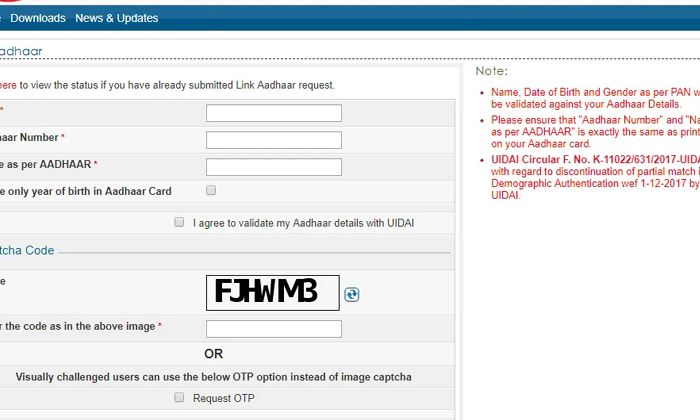This screenshot has height=420, width=700.
Task: Open News & Updates menu
Action: point(117,18)
